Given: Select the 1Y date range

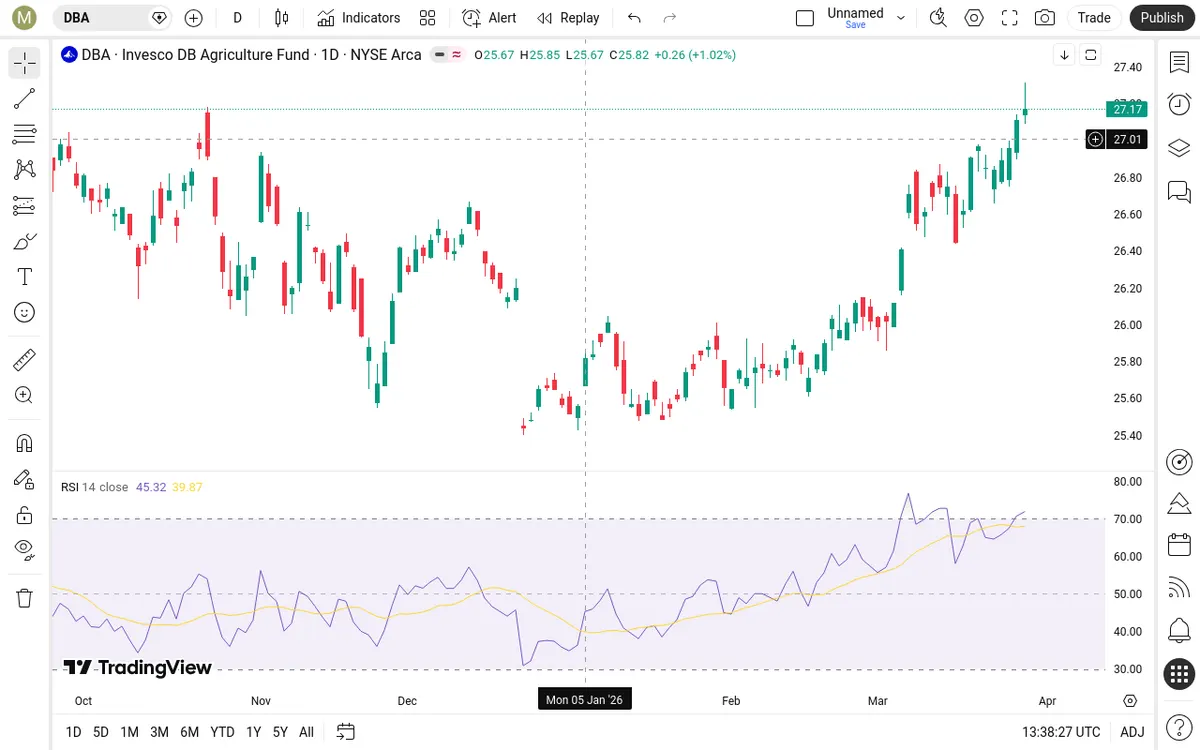Looking at the screenshot, I should point(253,732).
